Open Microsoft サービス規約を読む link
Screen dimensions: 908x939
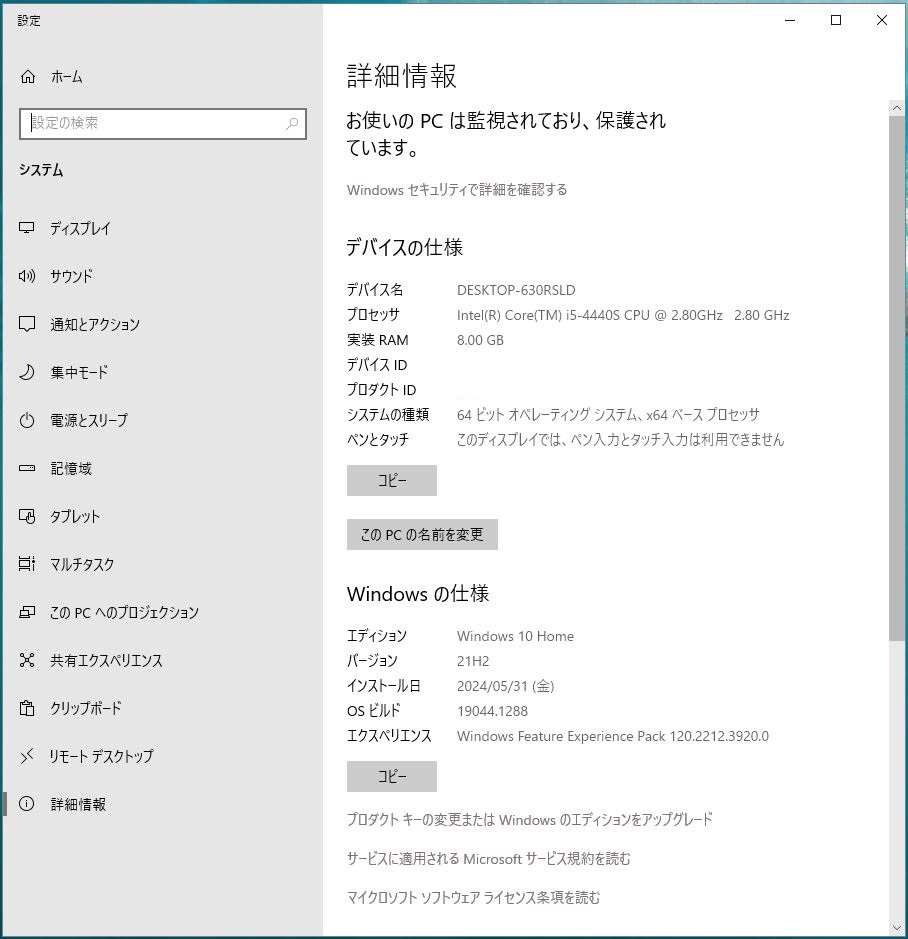(488, 859)
